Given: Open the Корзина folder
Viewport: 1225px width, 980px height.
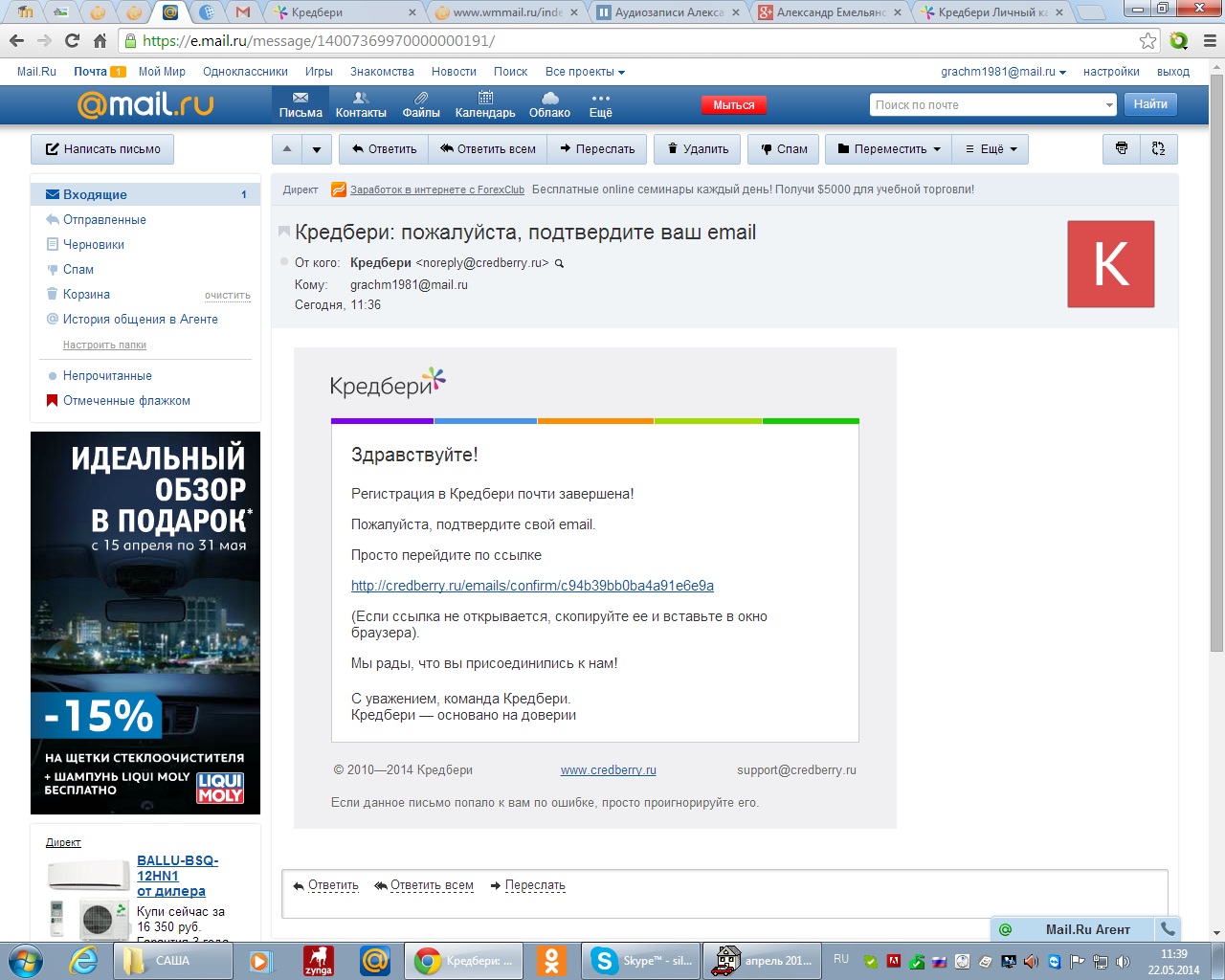Looking at the screenshot, I should (x=86, y=294).
